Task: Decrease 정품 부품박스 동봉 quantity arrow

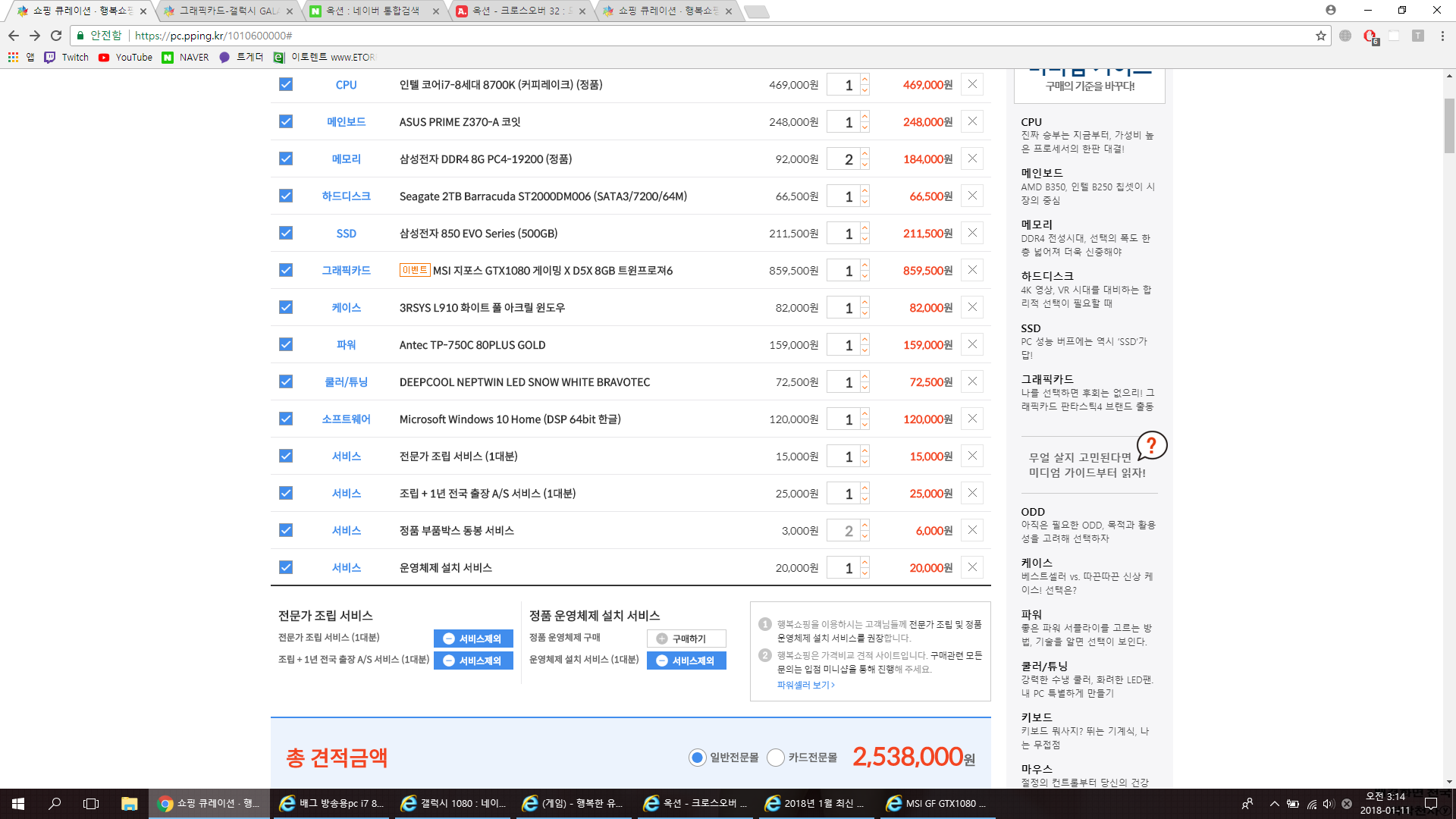Action: tap(864, 536)
